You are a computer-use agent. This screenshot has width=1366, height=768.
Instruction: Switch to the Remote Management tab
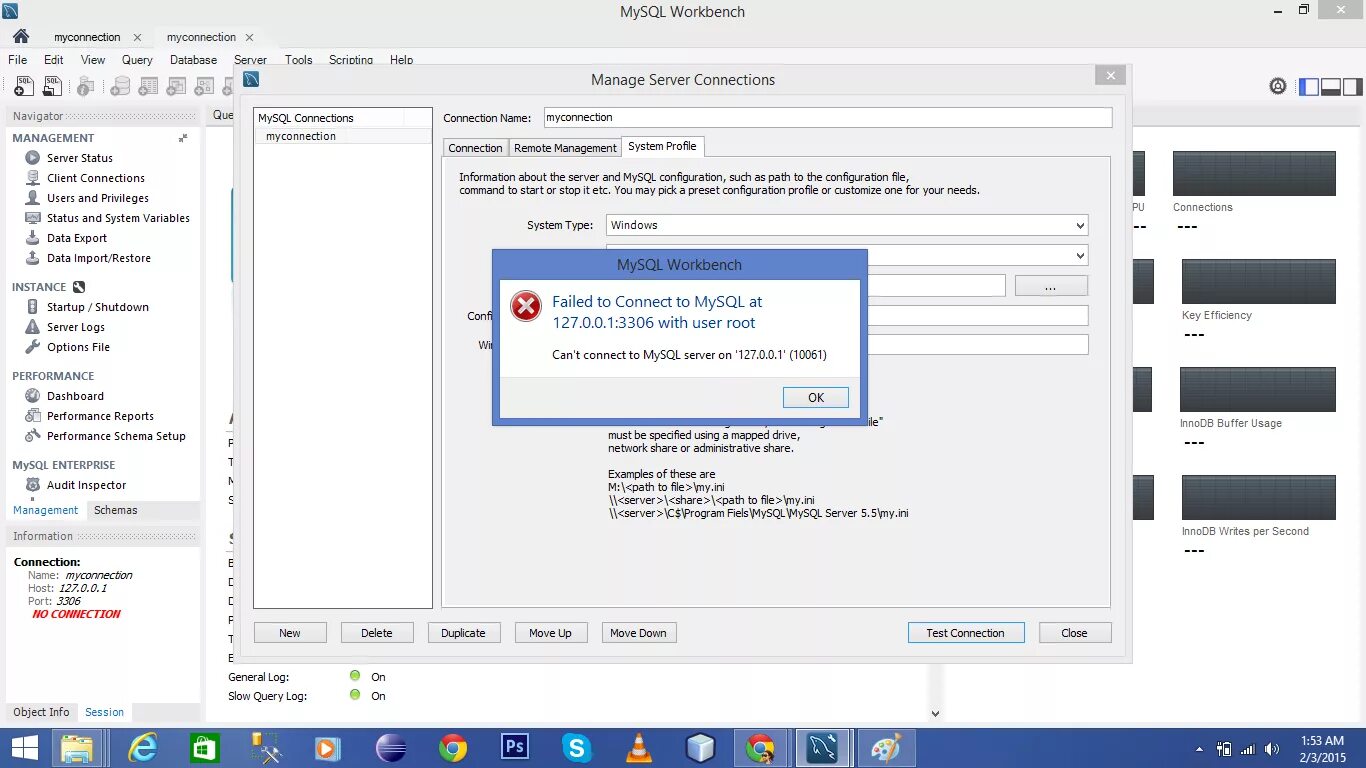click(x=565, y=148)
